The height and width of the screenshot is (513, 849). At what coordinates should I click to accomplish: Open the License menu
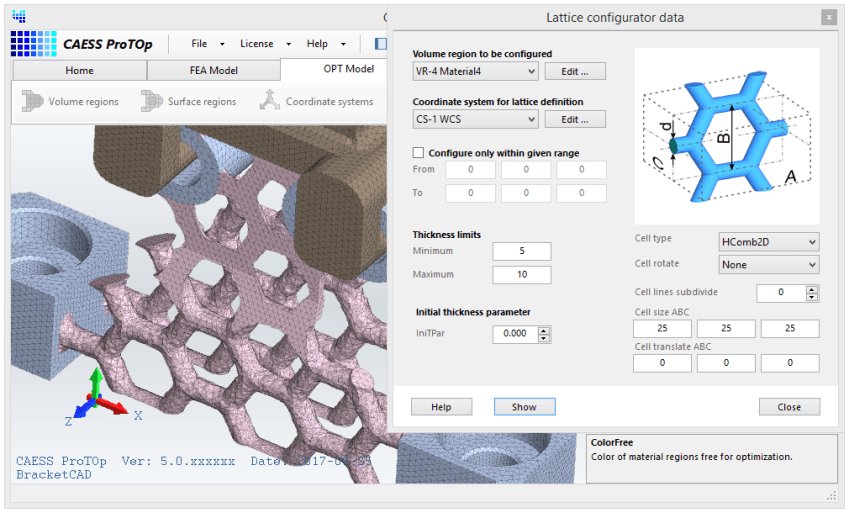pyautogui.click(x=257, y=44)
